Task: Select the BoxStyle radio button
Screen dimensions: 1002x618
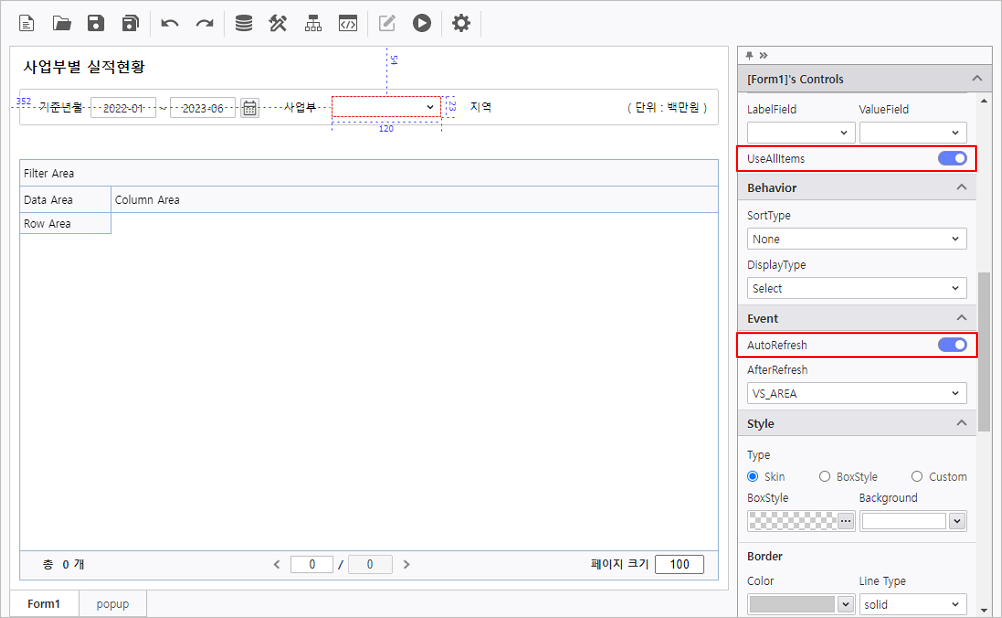Action: (x=825, y=477)
